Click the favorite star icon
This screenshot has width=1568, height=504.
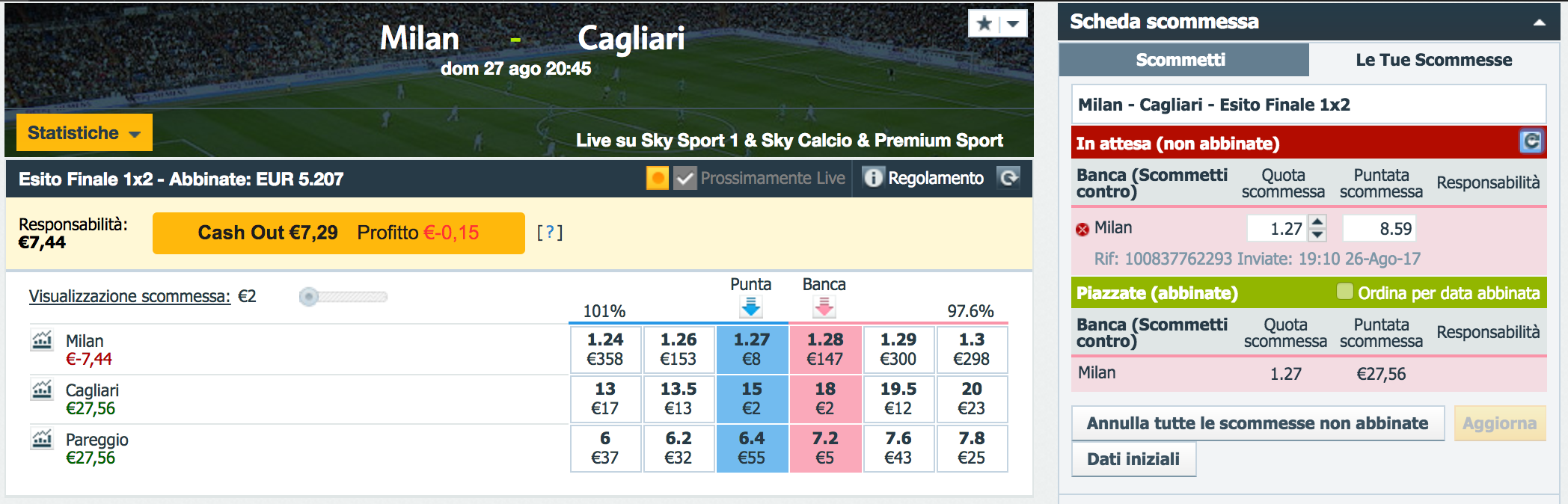[984, 23]
